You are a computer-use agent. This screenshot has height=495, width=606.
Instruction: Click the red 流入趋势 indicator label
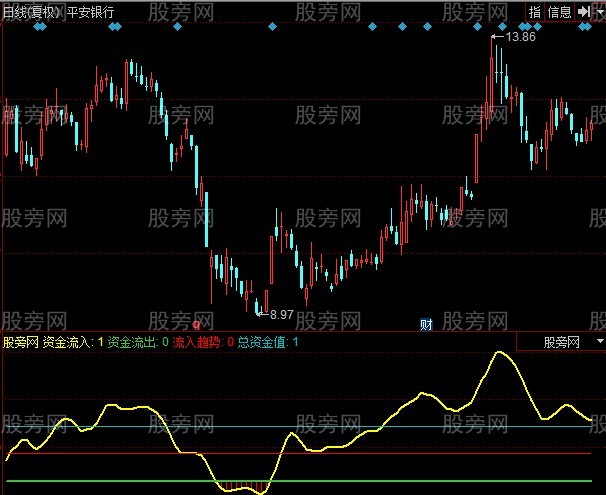197,342
